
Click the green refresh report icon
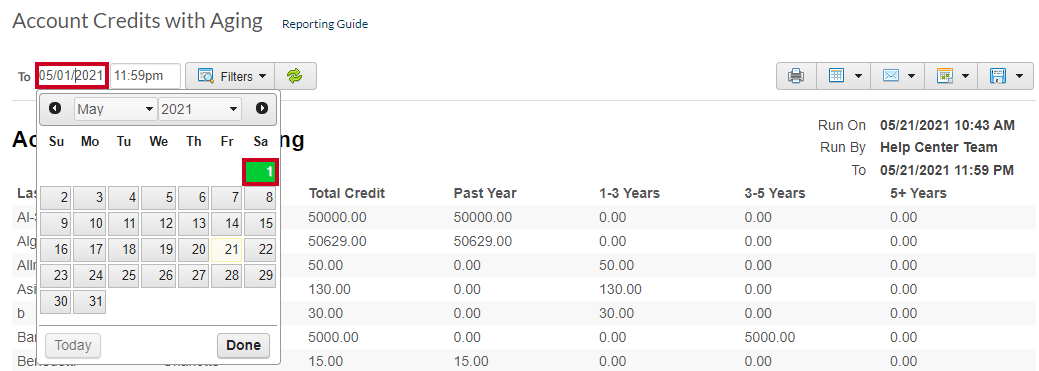click(x=295, y=76)
